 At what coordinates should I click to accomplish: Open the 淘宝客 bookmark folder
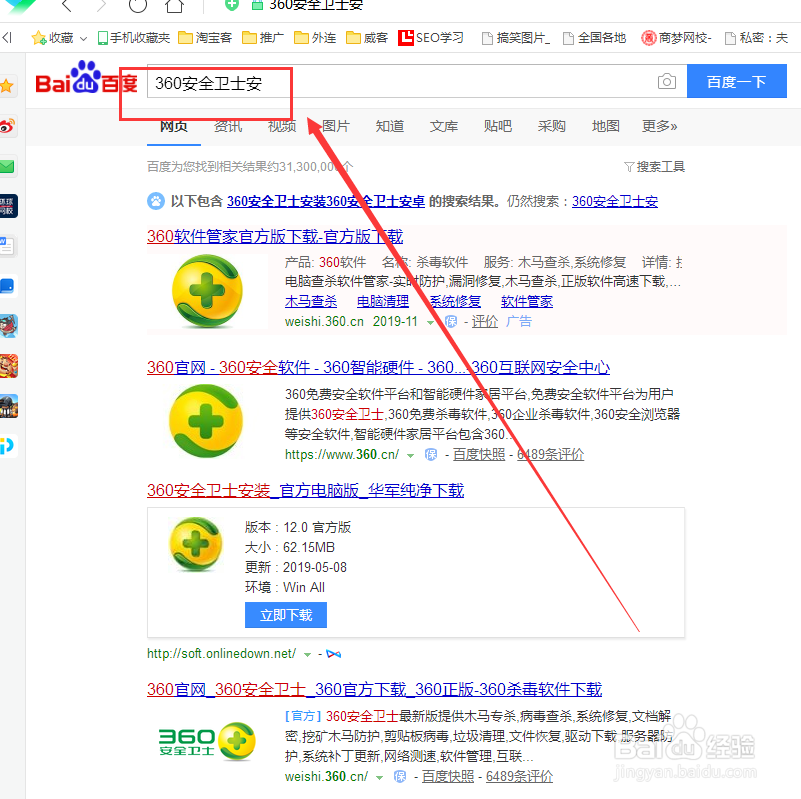205,38
